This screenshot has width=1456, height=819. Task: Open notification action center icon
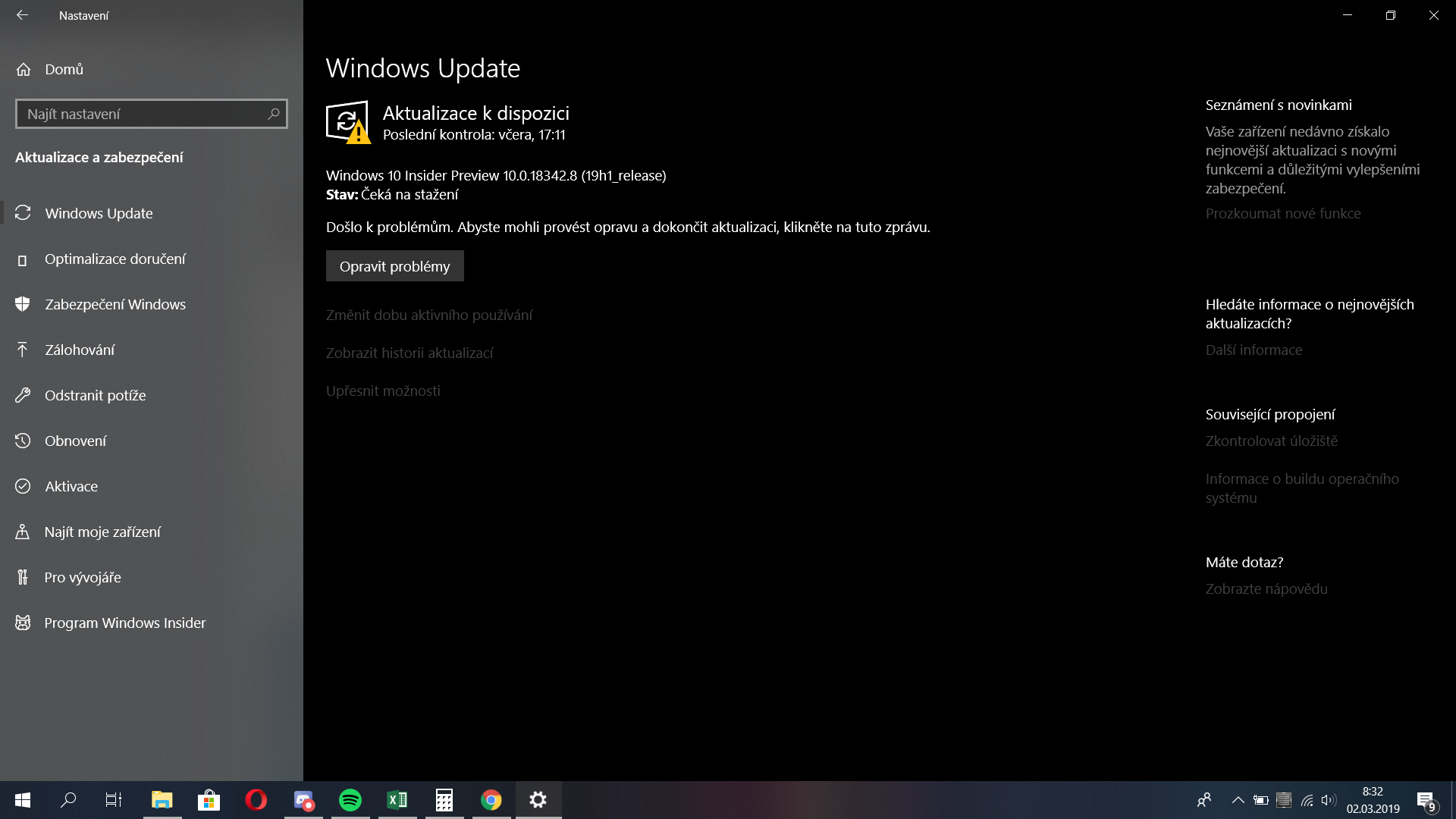[1426, 801]
